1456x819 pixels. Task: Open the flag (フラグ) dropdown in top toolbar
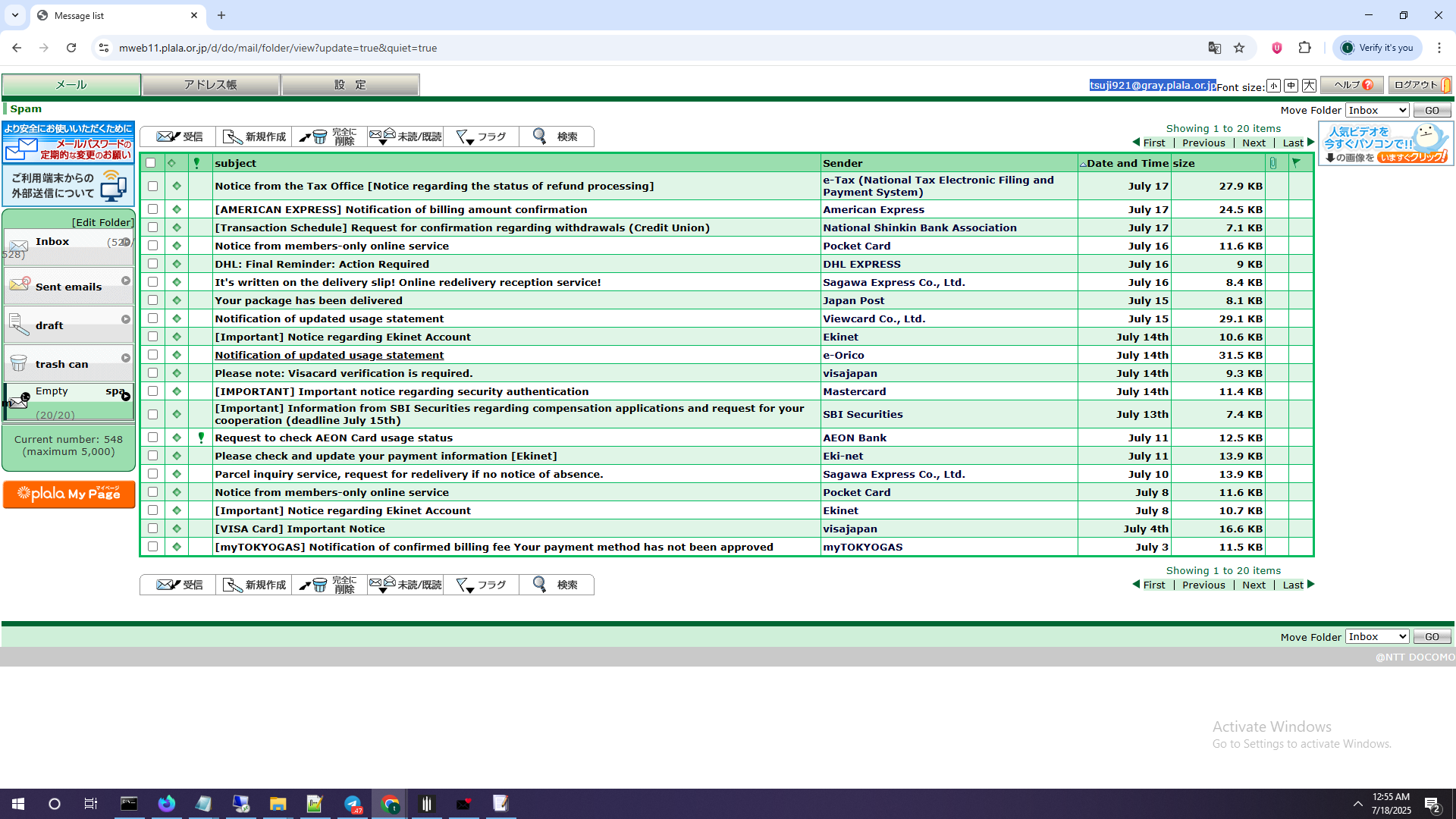(482, 136)
